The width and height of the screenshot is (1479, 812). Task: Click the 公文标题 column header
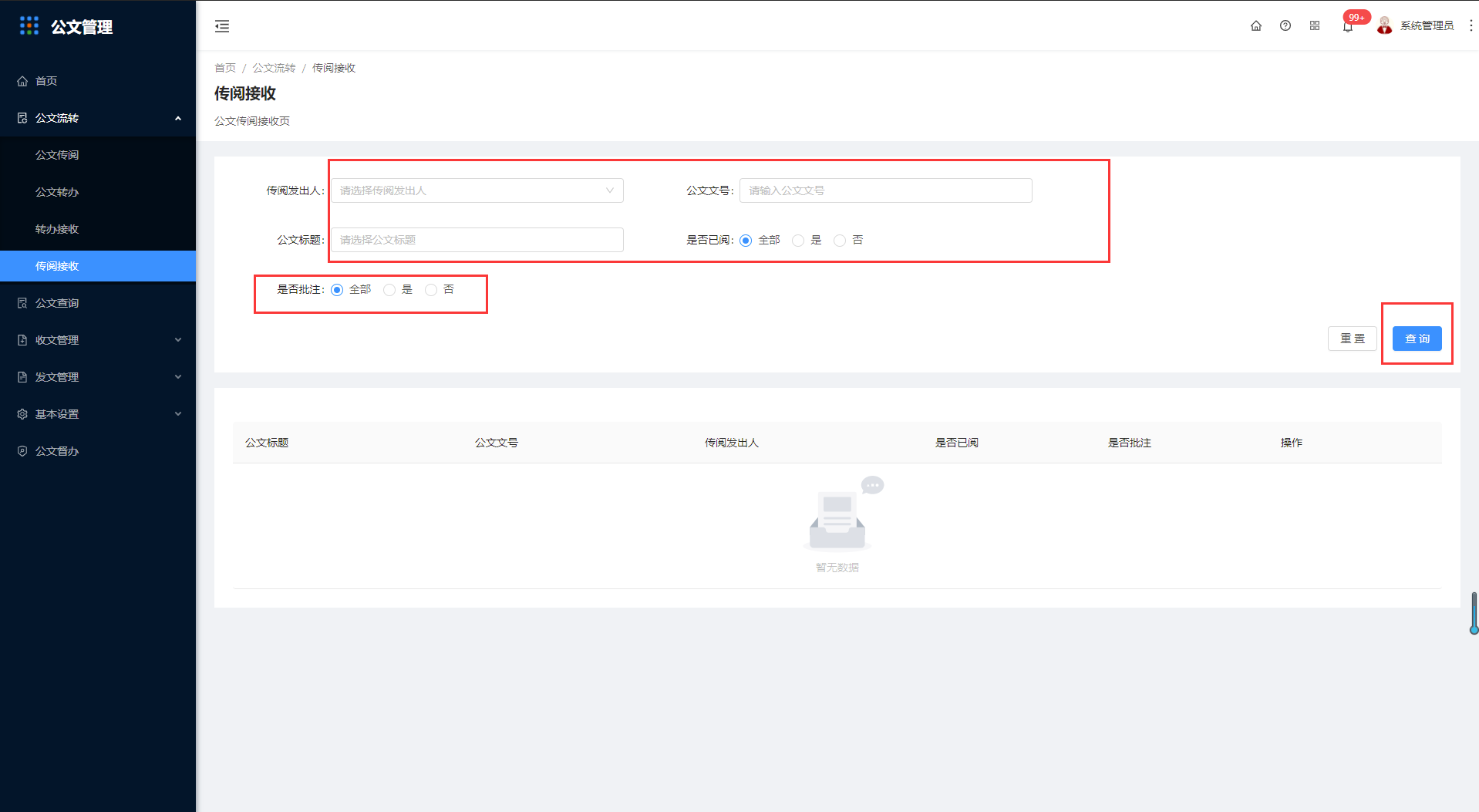point(267,443)
